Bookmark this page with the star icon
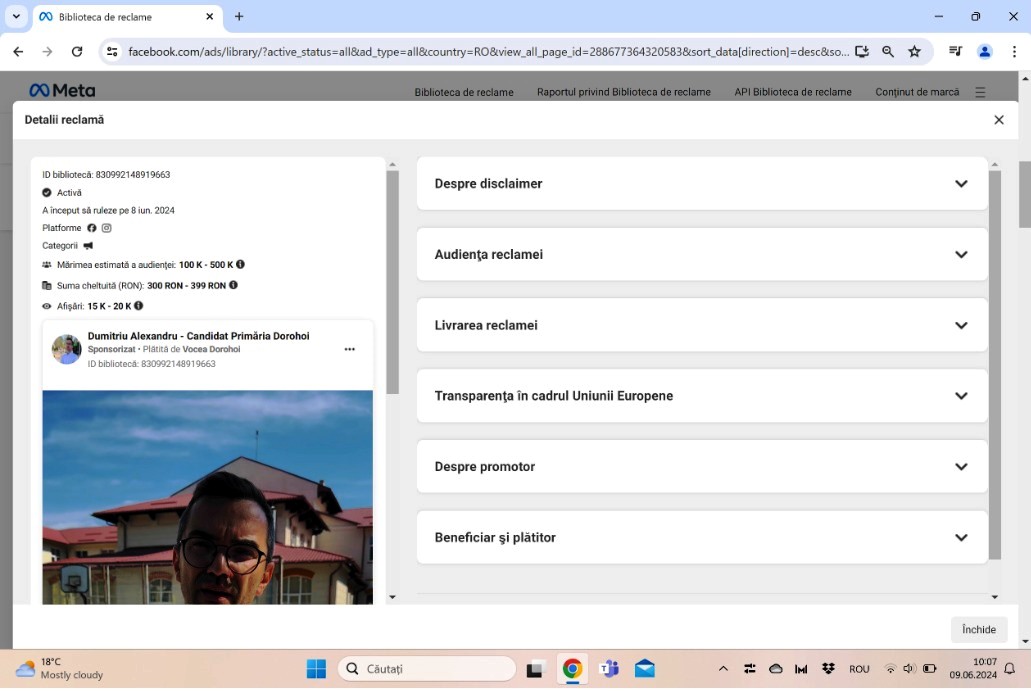 pos(914,51)
